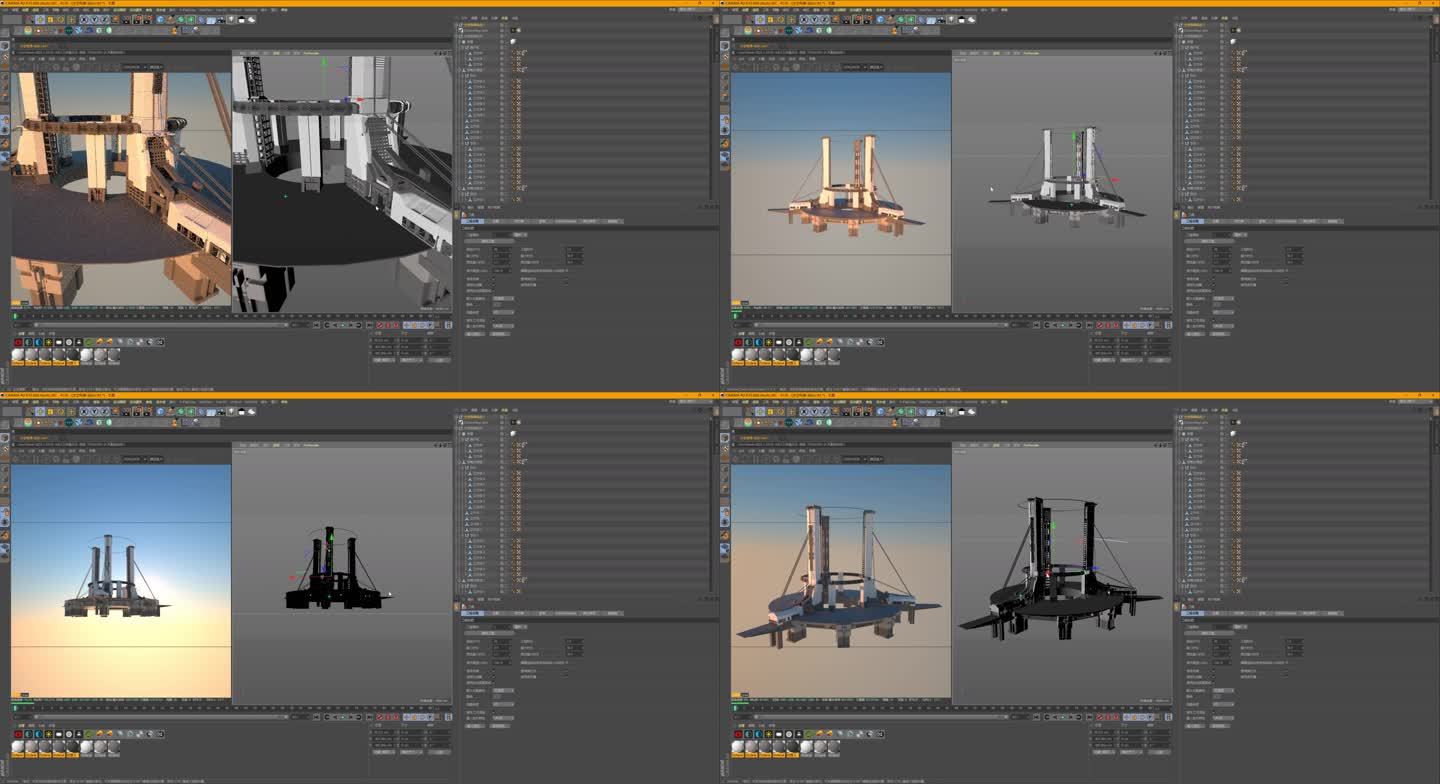
Task: Toggle Y axis lock in small distant model window
Action: (814, 19)
